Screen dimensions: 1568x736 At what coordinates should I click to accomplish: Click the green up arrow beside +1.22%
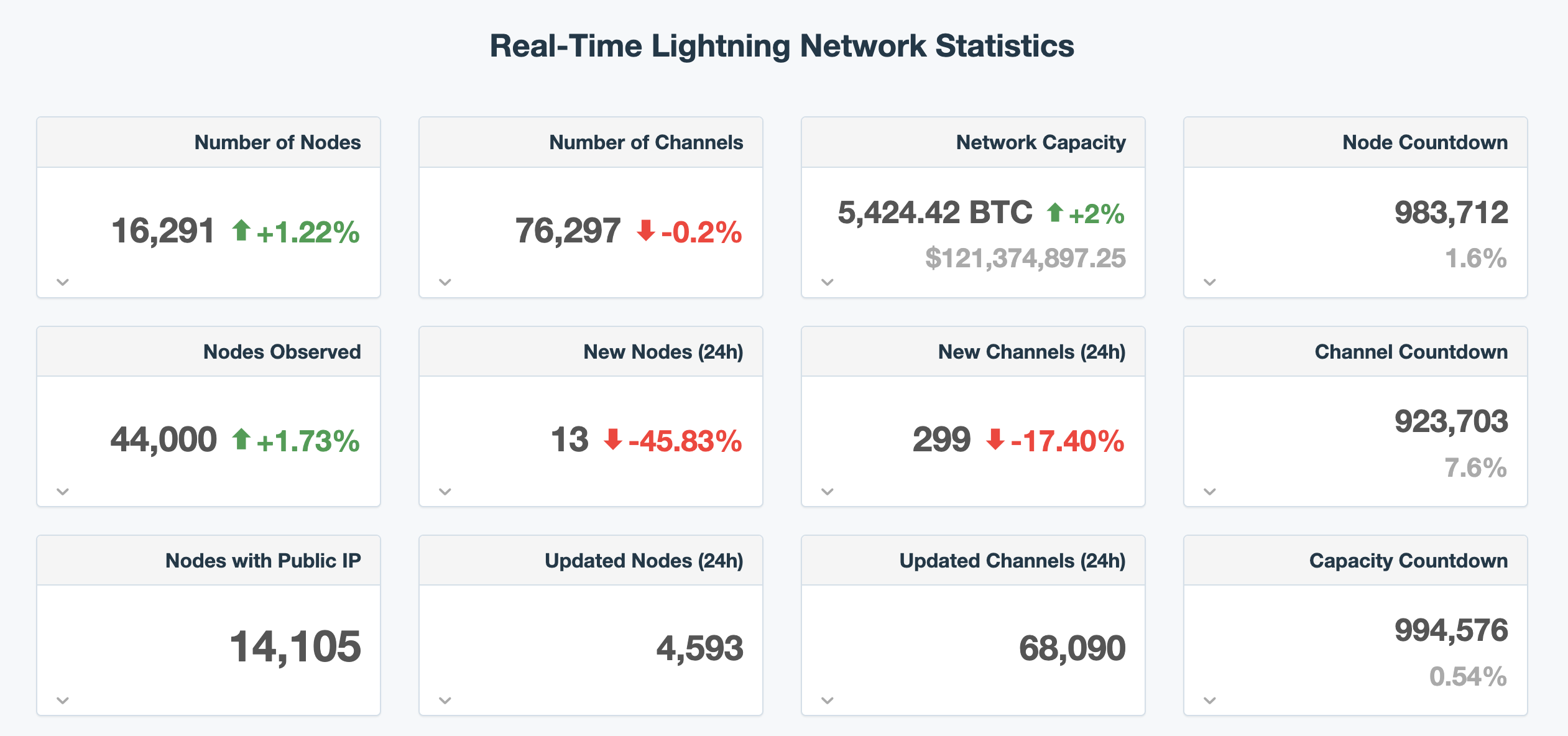241,231
